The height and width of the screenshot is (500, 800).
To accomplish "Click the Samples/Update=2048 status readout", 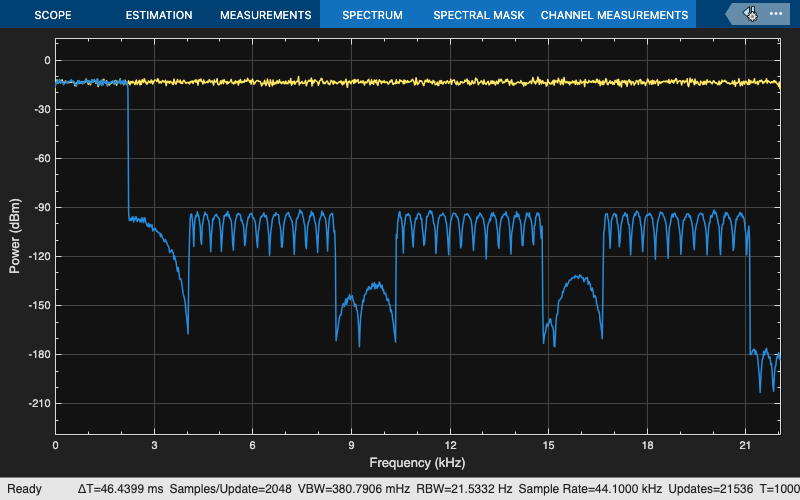I will [x=230, y=489].
